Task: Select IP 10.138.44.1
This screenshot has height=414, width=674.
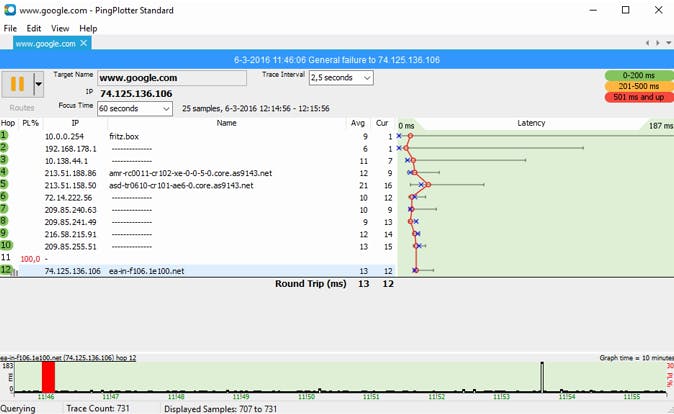Action: pos(66,161)
